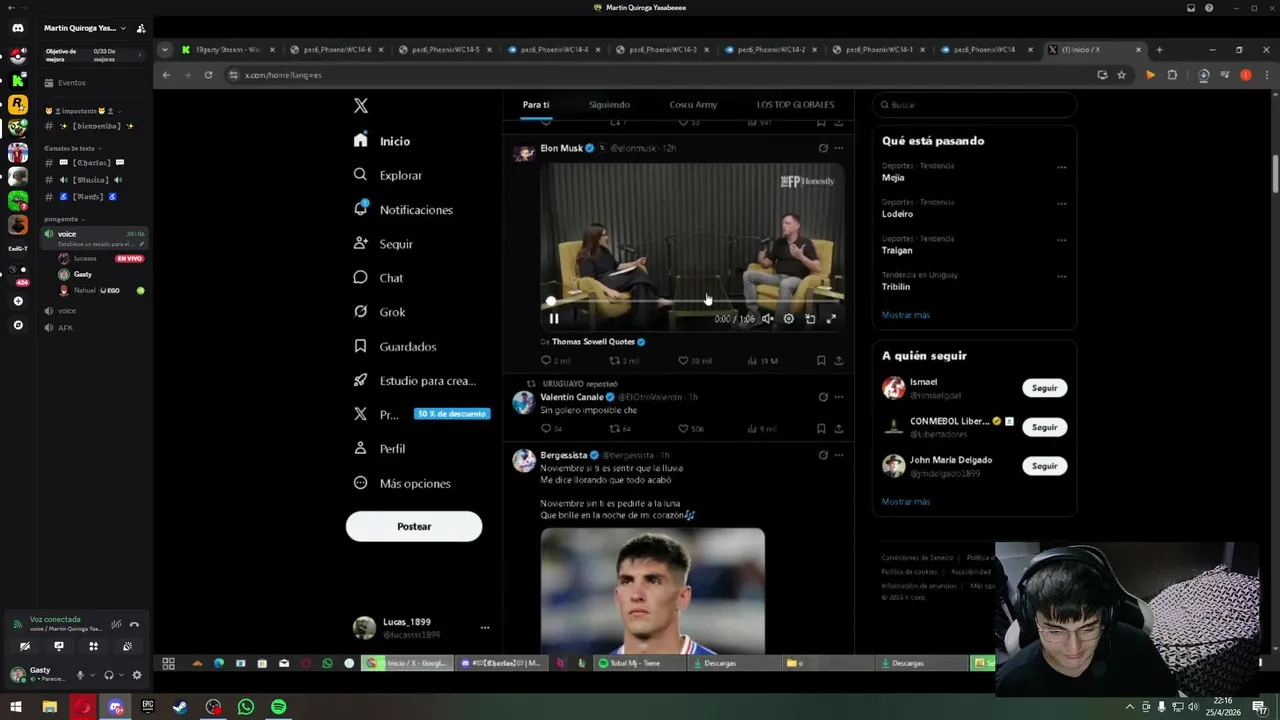
Task: Switch to Siguiendo tab
Action: [609, 105]
